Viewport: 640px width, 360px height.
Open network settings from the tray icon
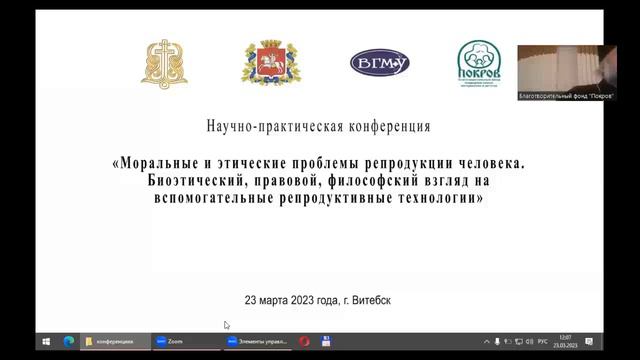[519, 341]
